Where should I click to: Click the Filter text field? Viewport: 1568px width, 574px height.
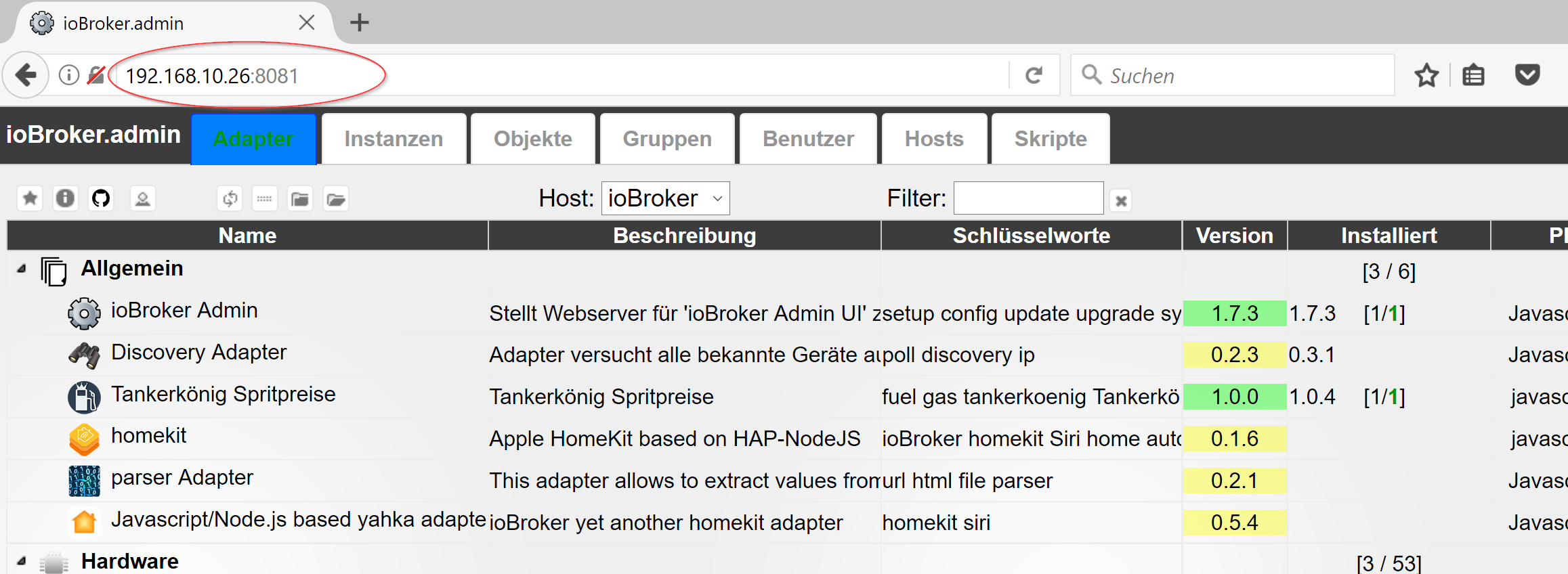(x=1028, y=198)
